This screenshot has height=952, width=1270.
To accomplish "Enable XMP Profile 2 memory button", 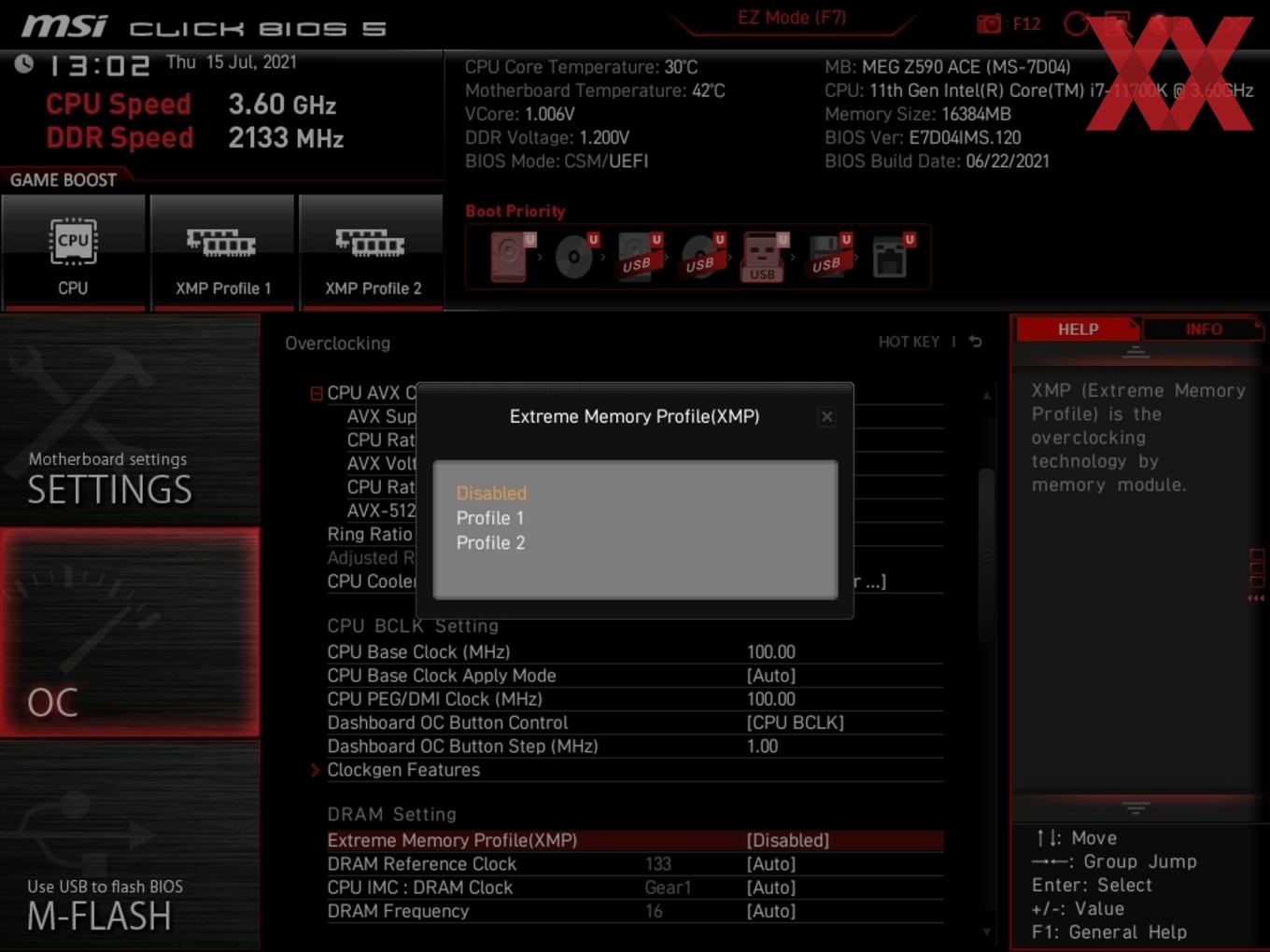I will pyautogui.click(x=372, y=252).
